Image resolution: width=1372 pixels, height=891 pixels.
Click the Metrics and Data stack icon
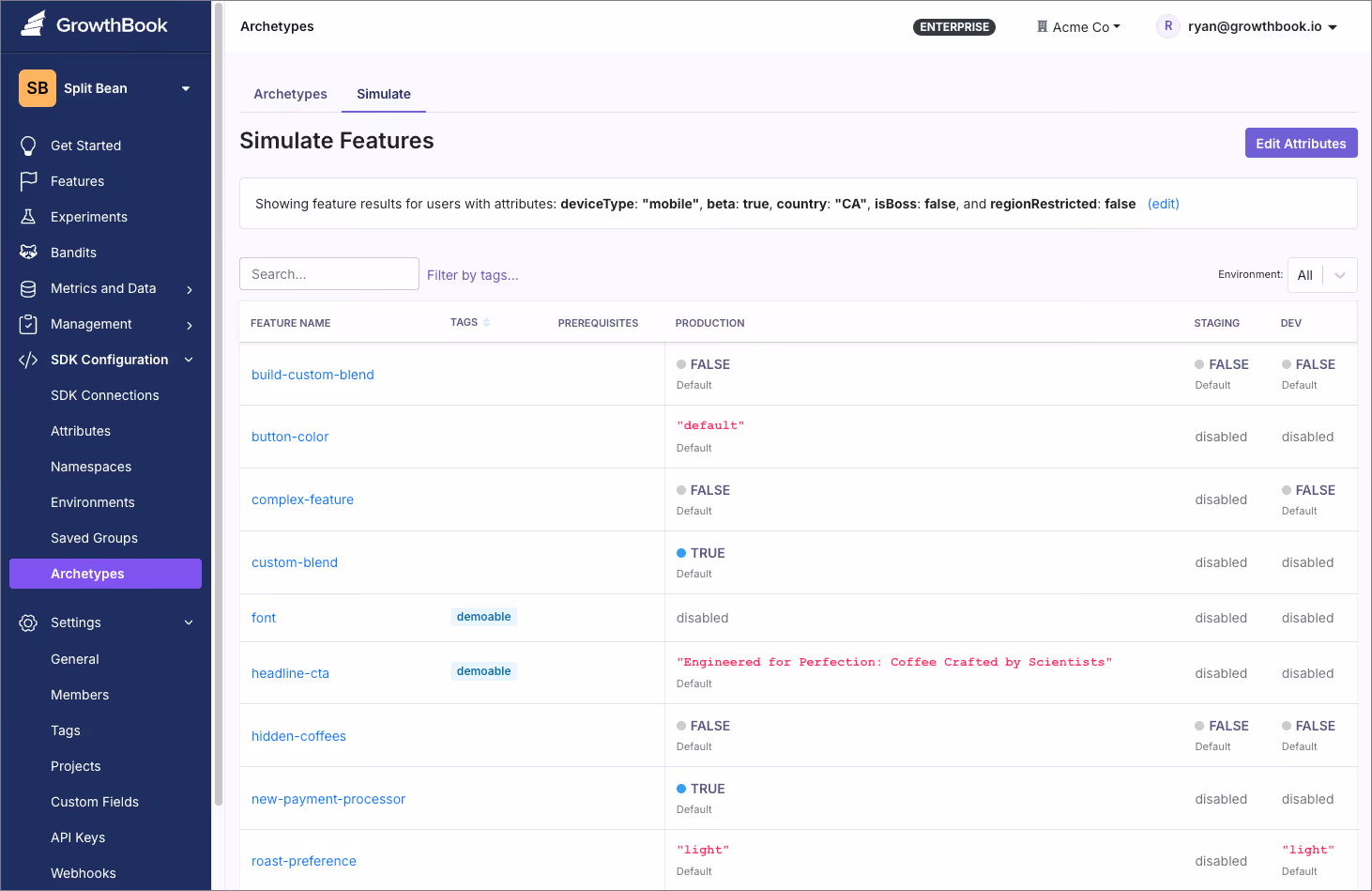click(29, 288)
